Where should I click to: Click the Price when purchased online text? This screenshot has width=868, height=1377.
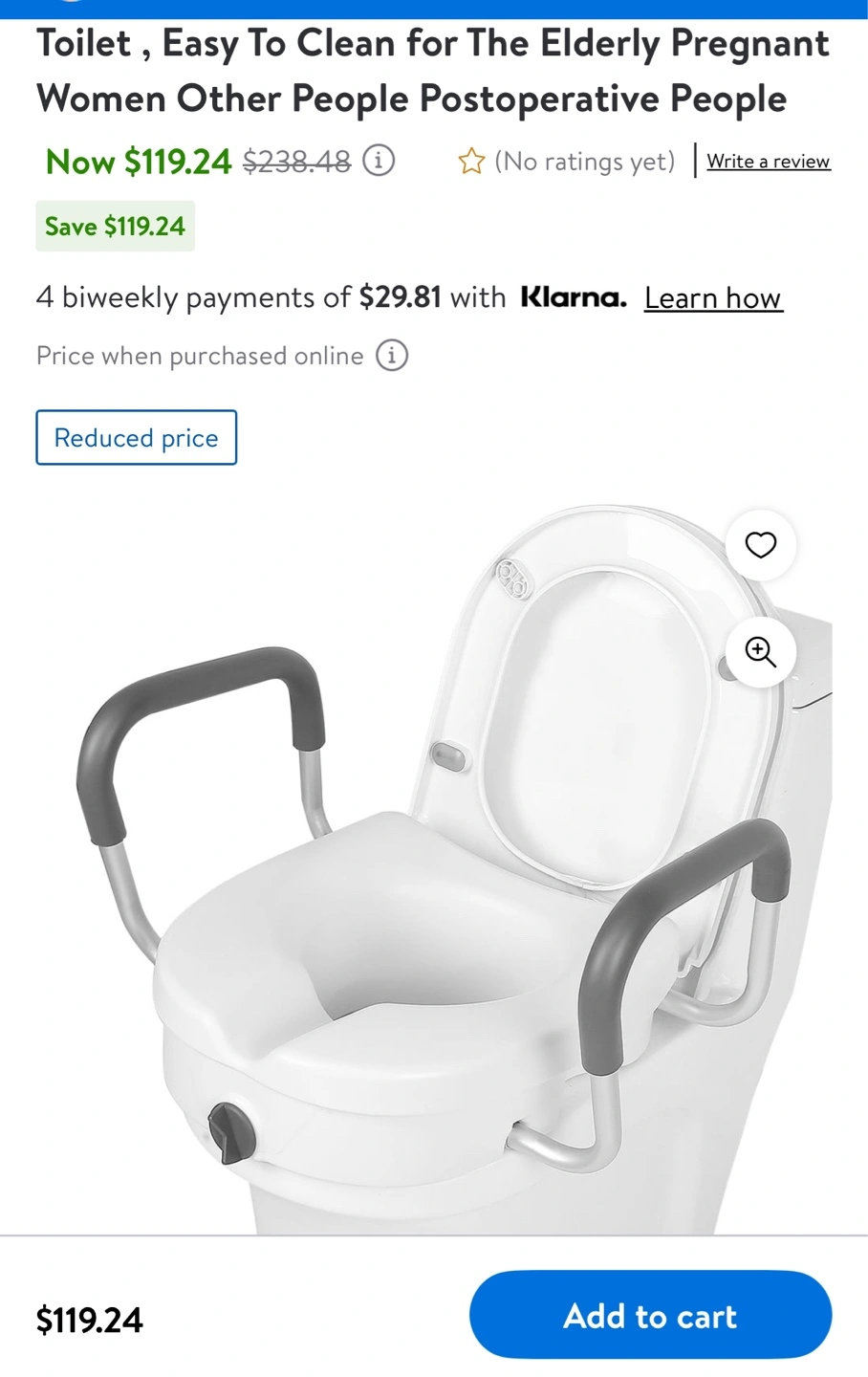[x=200, y=356]
